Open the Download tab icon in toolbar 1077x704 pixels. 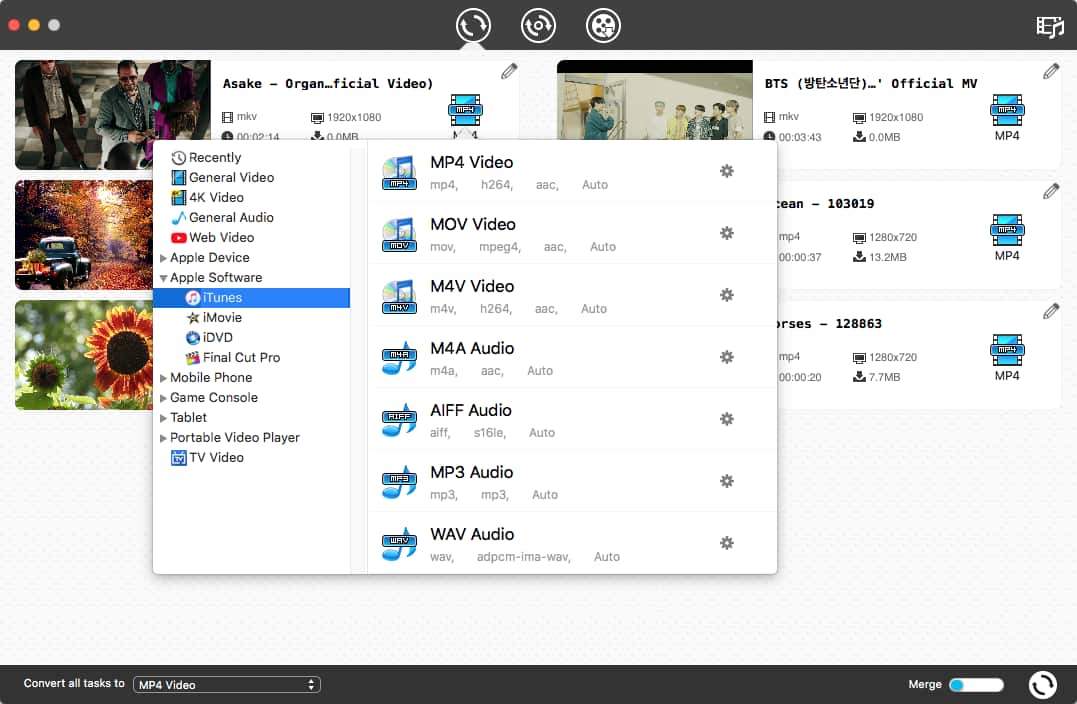coord(538,25)
